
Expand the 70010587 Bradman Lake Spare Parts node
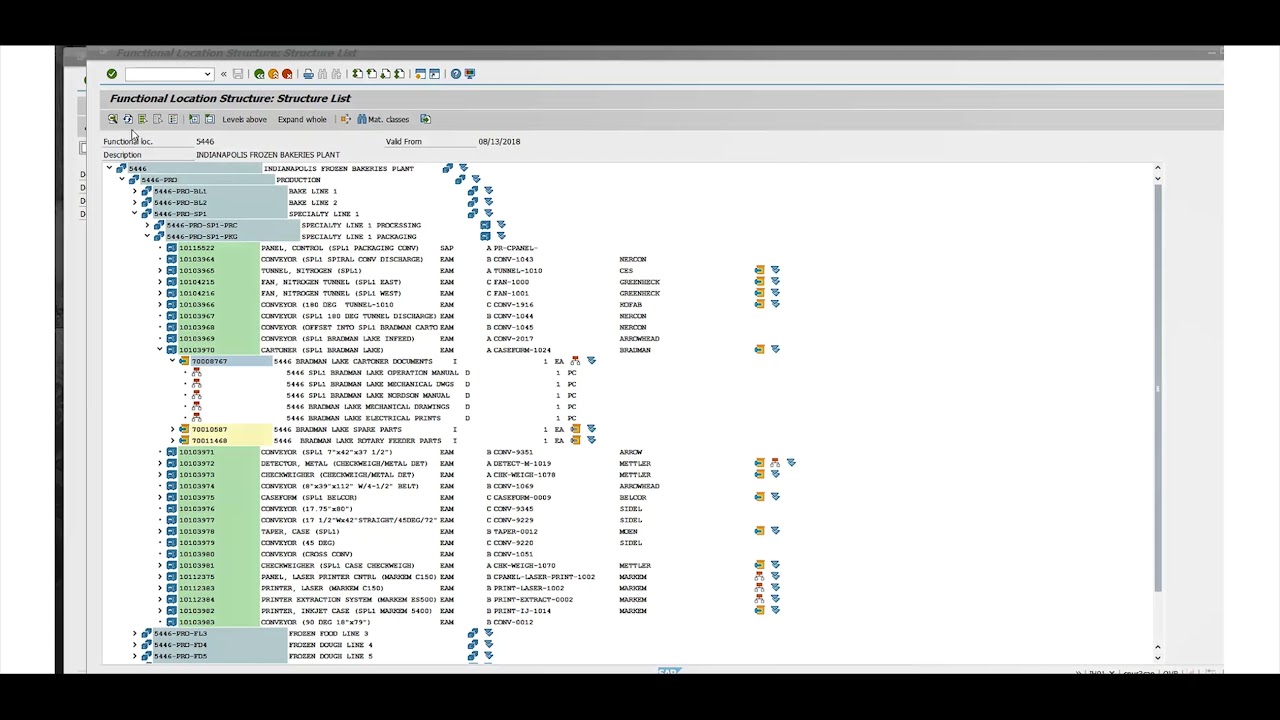tap(172, 429)
